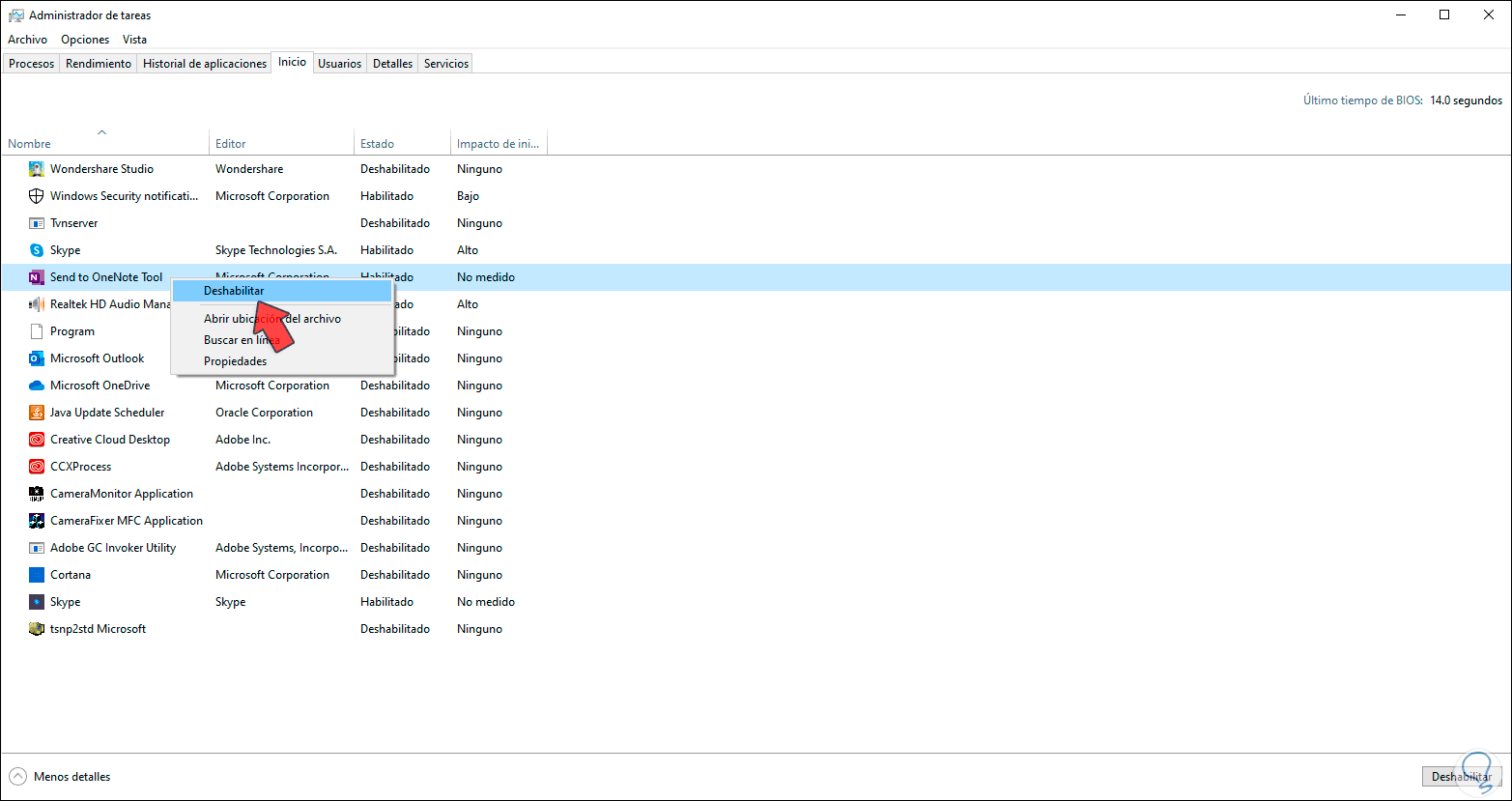Click the Wondershare editor cell
This screenshot has height=801, width=1512.
pyautogui.click(x=249, y=169)
